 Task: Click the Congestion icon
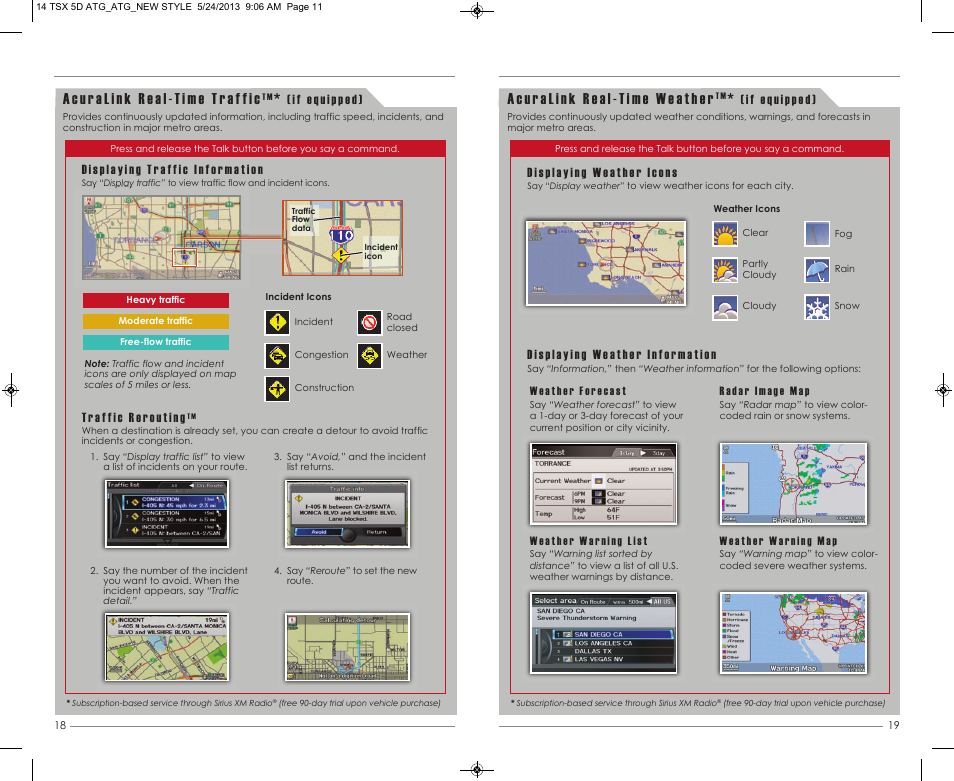point(277,356)
